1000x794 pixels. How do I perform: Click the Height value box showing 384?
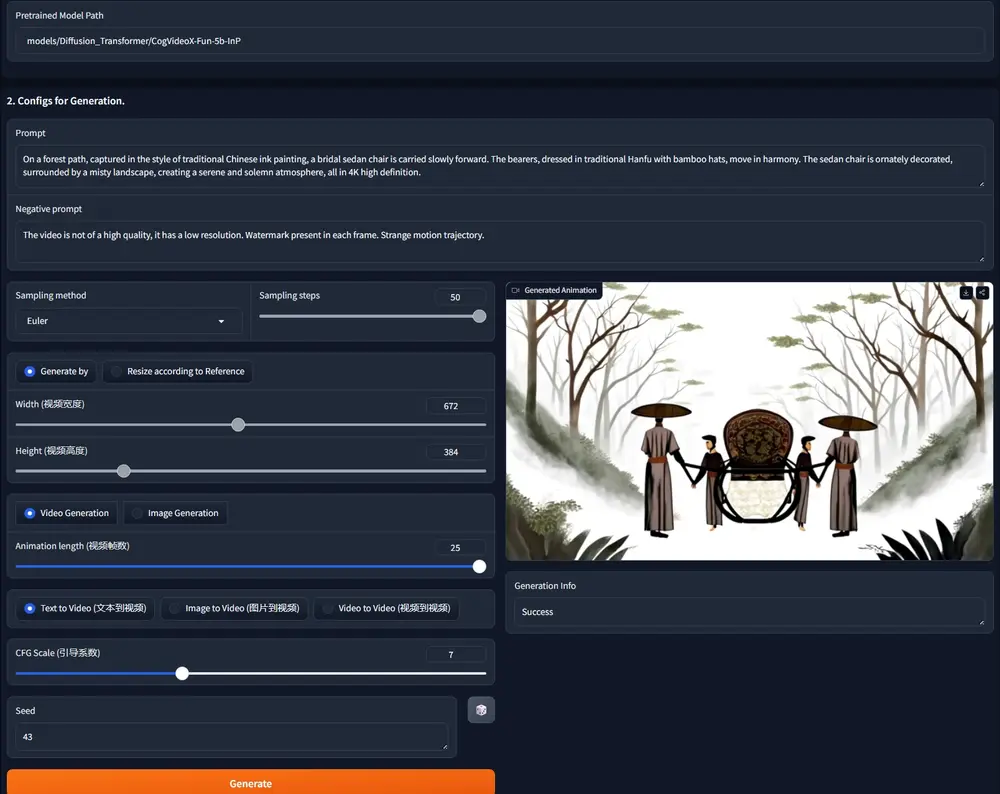tap(455, 452)
